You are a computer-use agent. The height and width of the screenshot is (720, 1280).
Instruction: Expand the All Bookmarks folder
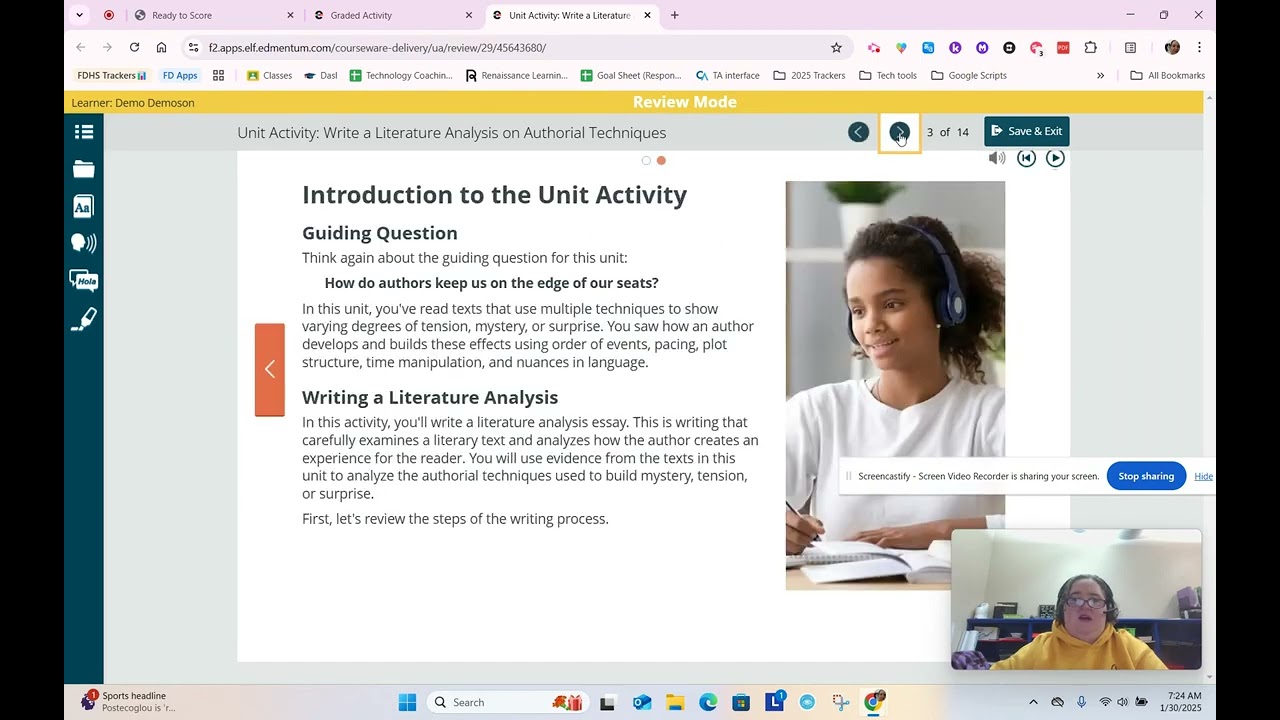(x=1167, y=75)
